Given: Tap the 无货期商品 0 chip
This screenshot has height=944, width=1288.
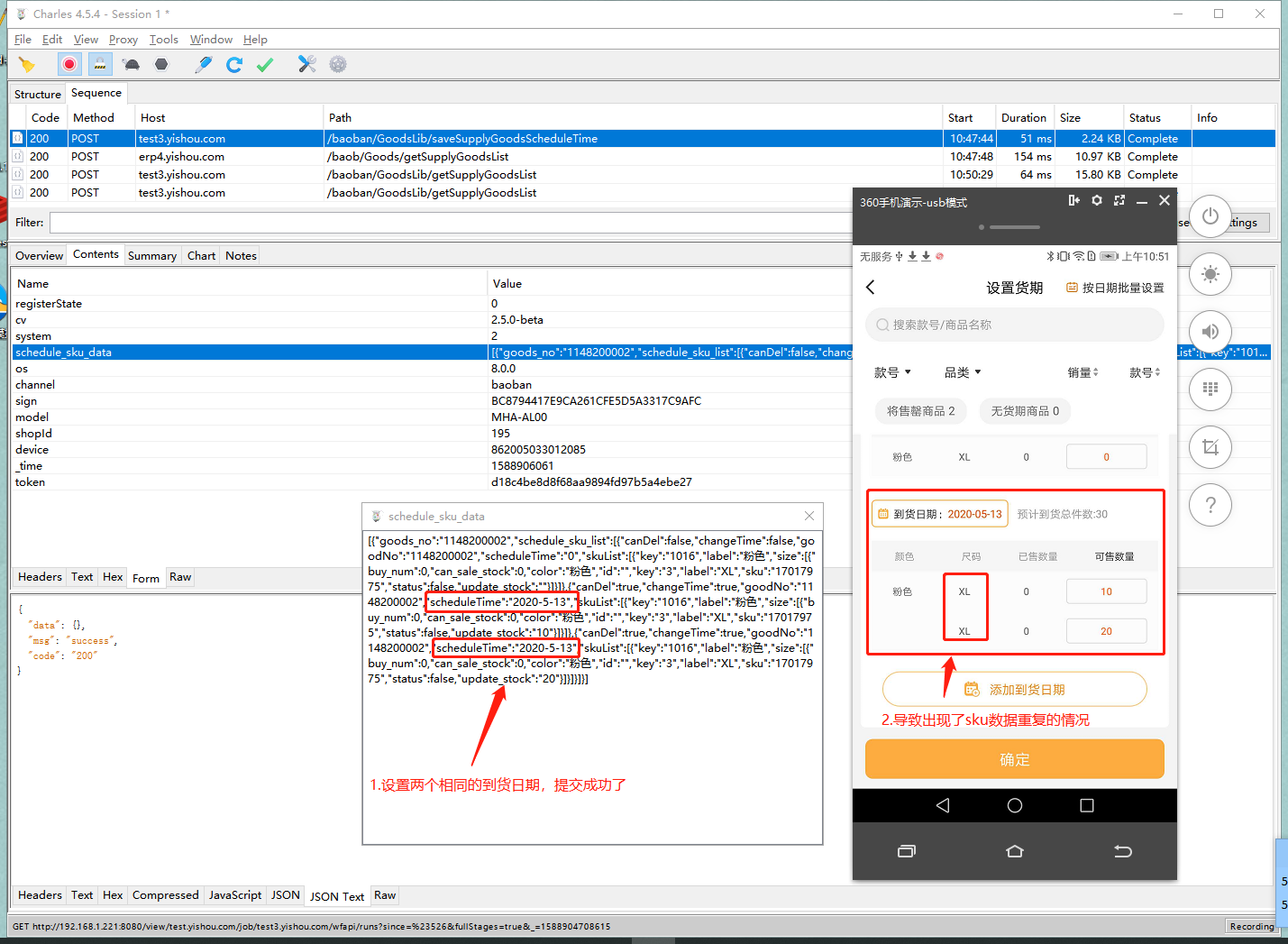Looking at the screenshot, I should (x=1025, y=411).
